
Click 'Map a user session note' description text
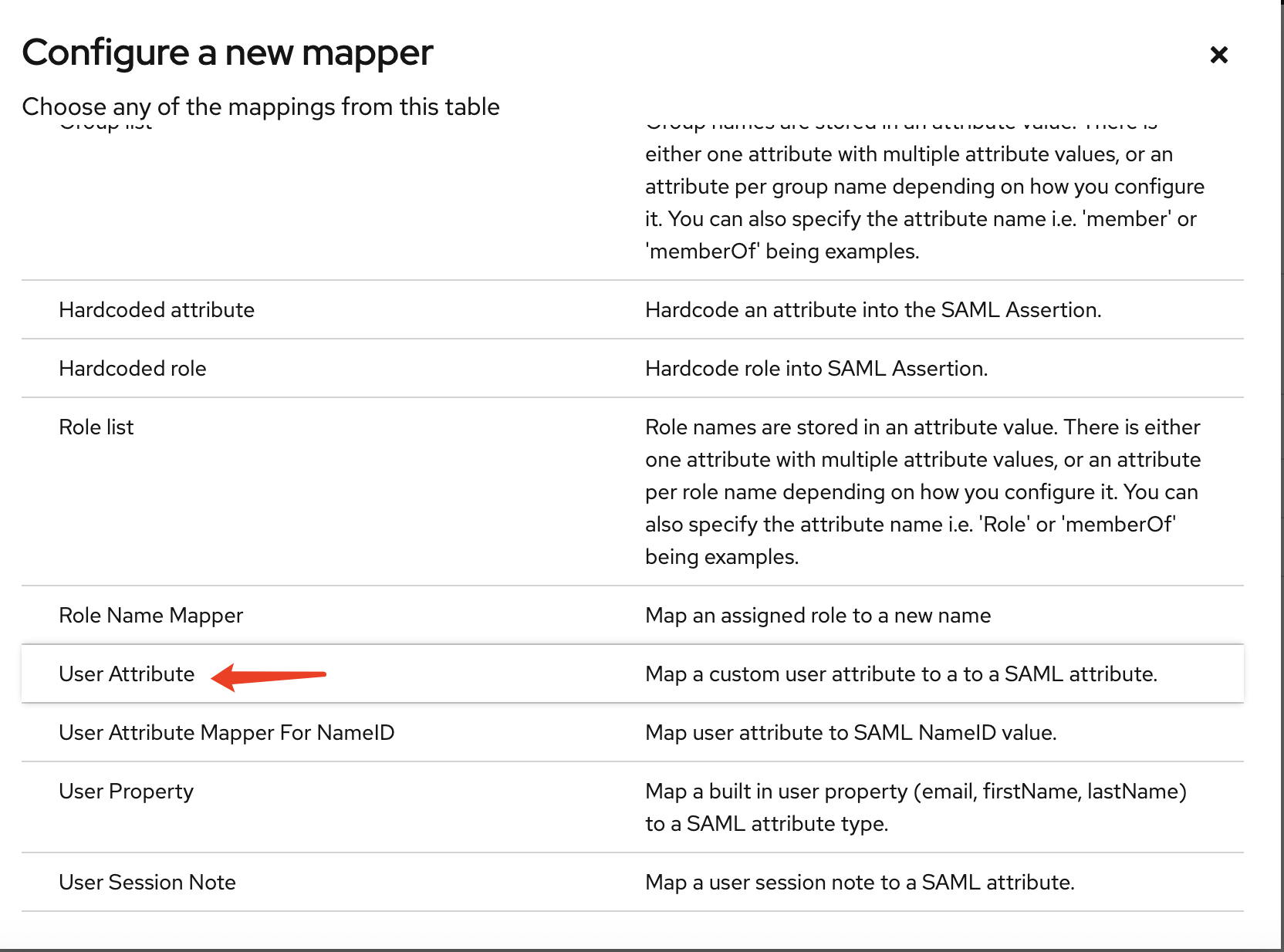click(x=860, y=883)
